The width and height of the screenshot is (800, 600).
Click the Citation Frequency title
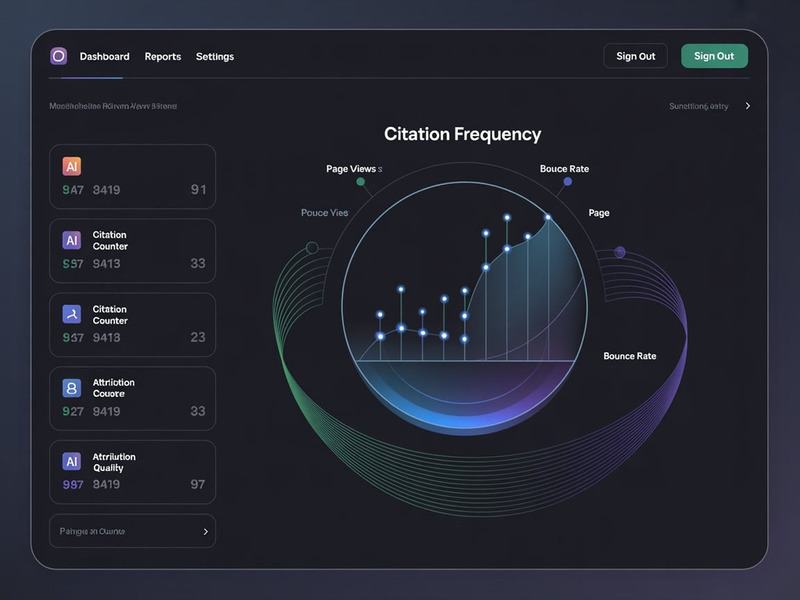[x=462, y=134]
